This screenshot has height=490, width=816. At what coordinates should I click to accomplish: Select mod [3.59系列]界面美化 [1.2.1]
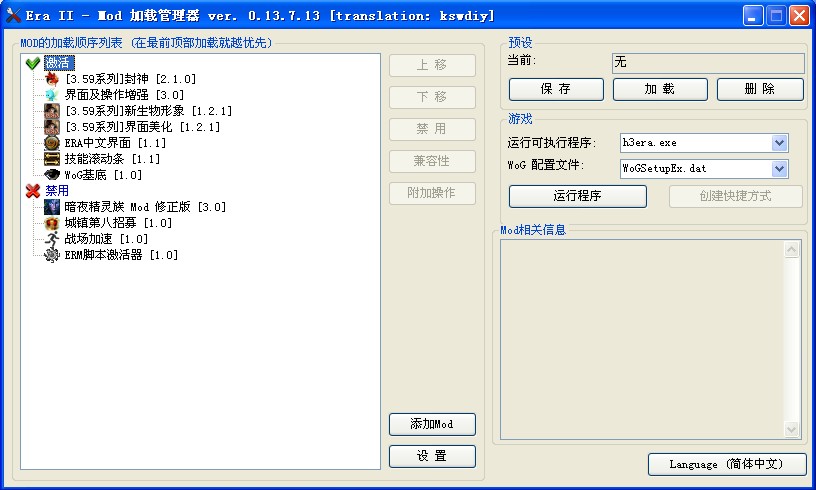(142, 127)
